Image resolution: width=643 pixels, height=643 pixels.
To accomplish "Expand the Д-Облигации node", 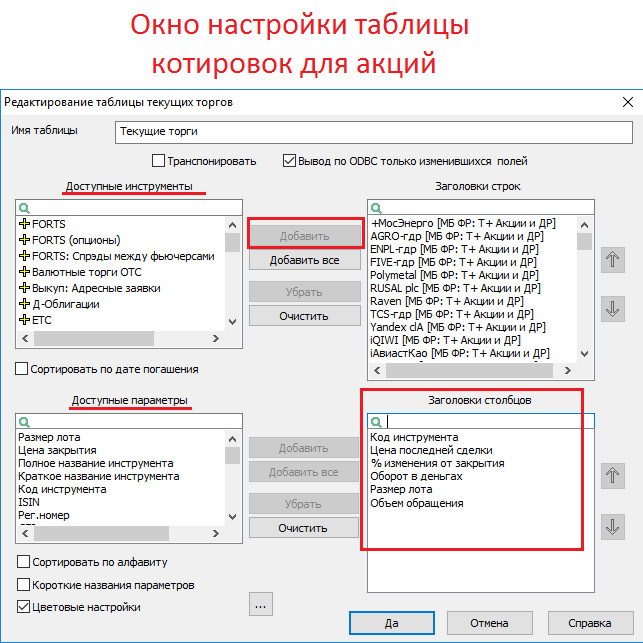I will click(x=24, y=303).
